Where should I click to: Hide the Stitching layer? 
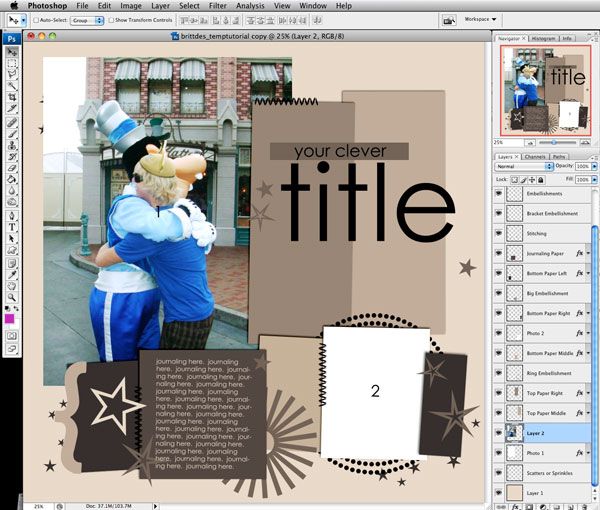tap(499, 233)
